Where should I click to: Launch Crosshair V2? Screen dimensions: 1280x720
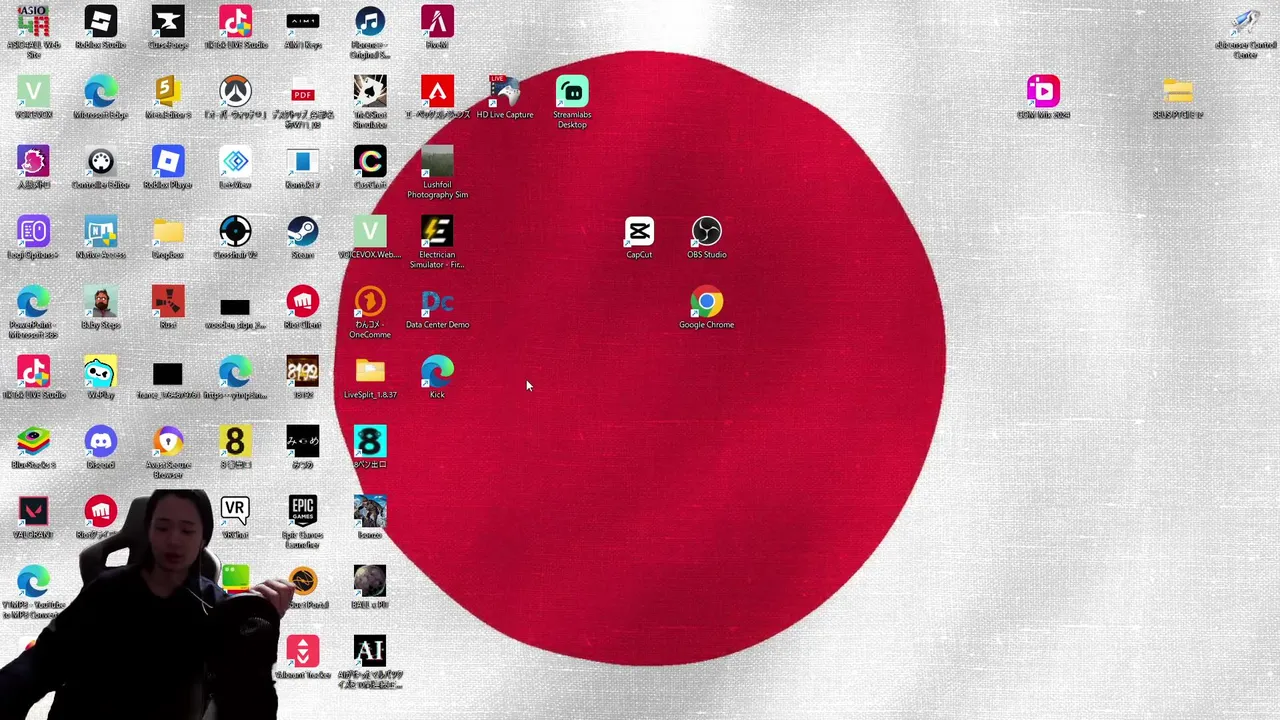235,232
